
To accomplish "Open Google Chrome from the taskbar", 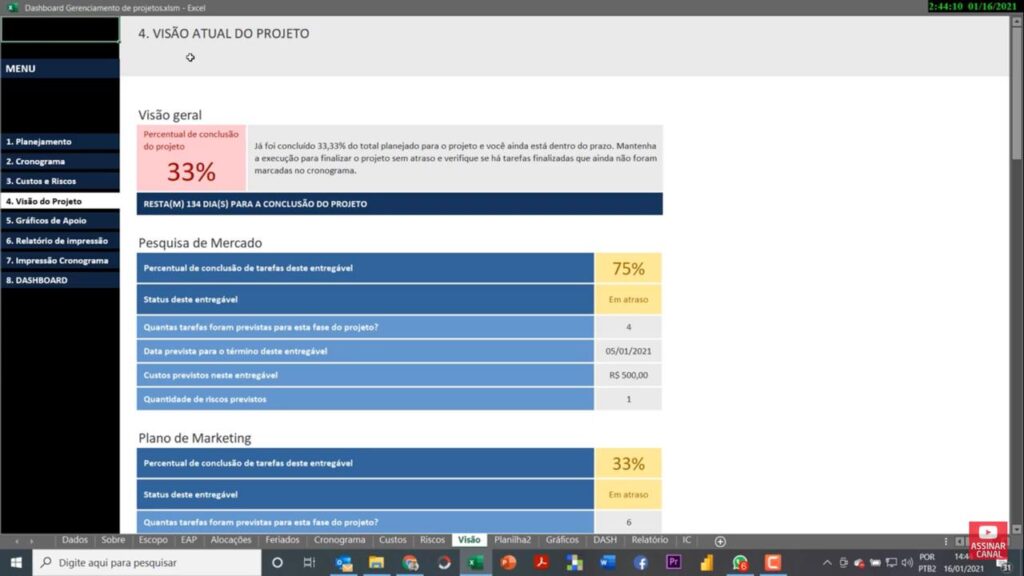I will [x=409, y=561].
